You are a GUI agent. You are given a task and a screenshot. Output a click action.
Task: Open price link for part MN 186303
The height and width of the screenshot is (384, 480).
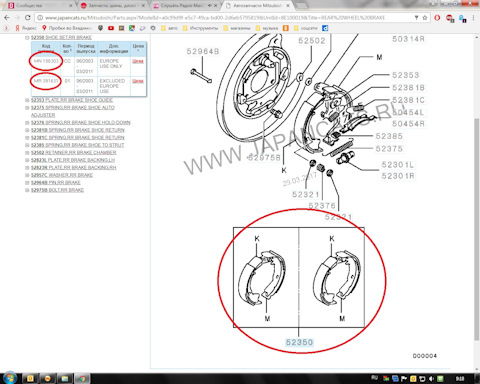tap(138, 61)
